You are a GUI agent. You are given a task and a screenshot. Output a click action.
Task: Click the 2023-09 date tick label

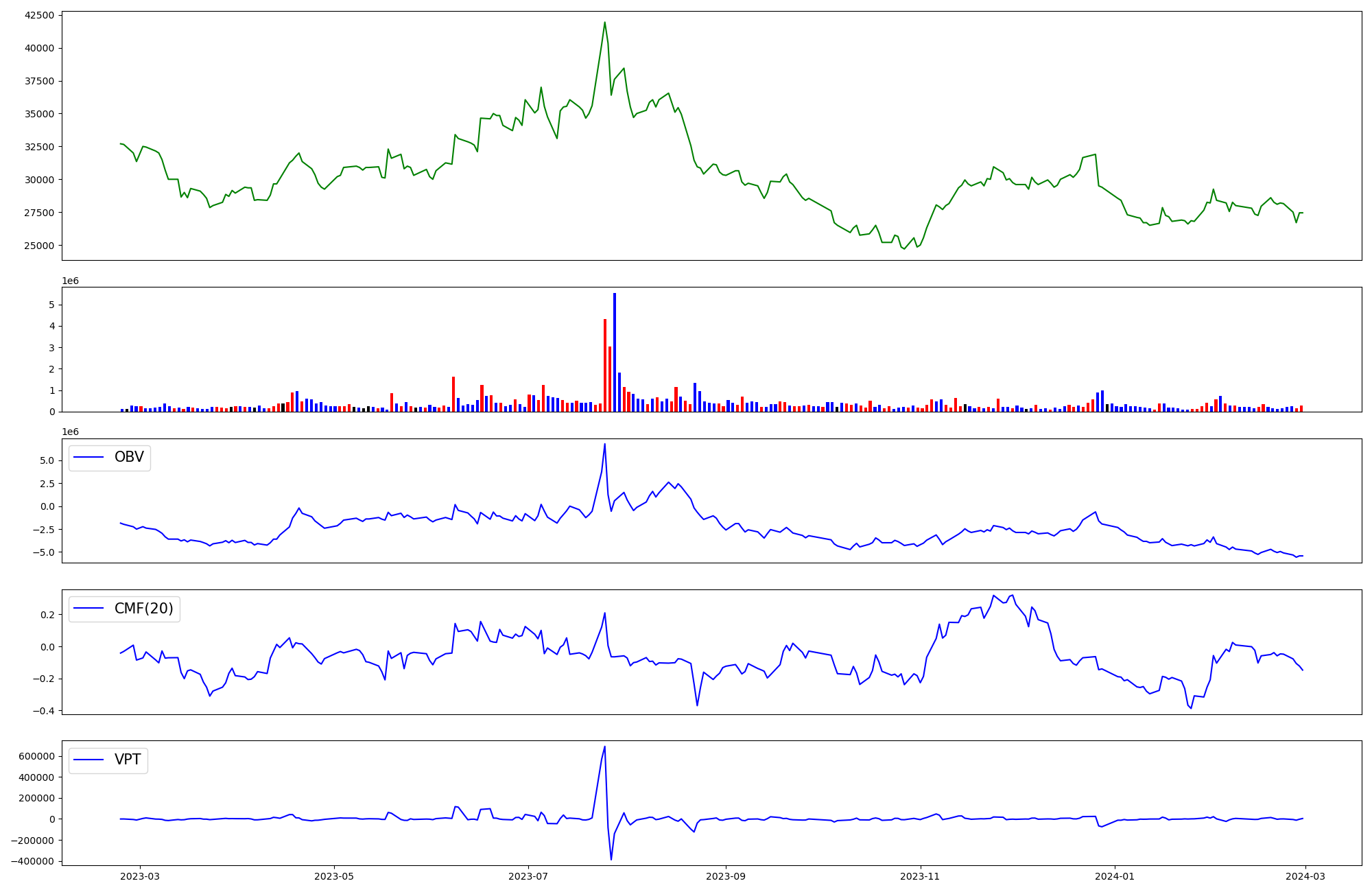coord(726,876)
